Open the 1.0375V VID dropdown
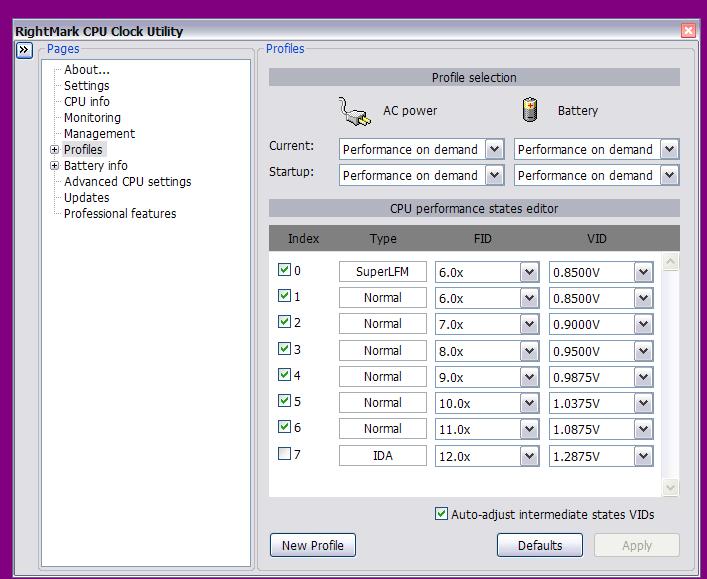The image size is (707, 579). (643, 403)
